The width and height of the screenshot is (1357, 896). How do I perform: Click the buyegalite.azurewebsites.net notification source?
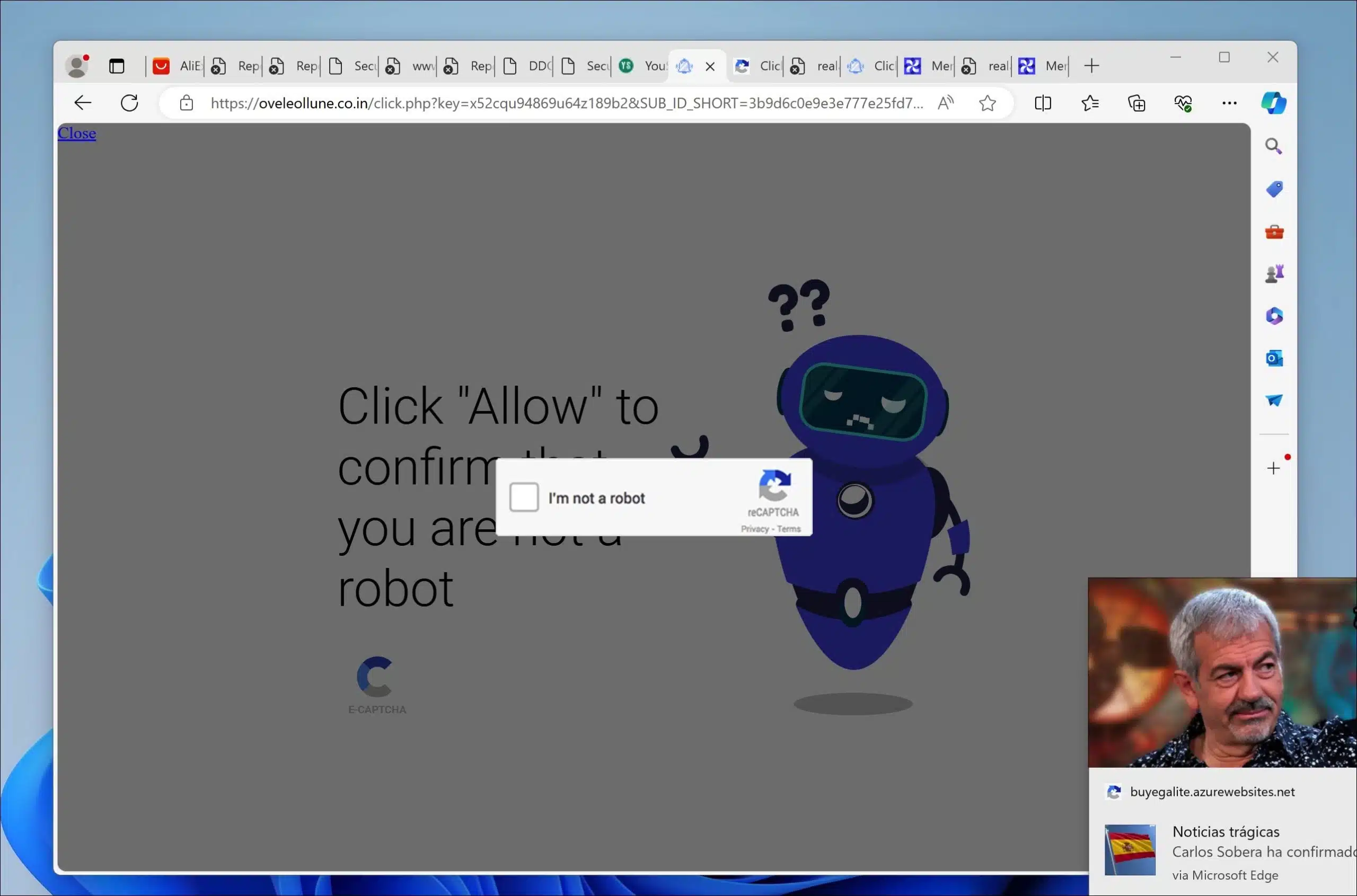[1212, 792]
